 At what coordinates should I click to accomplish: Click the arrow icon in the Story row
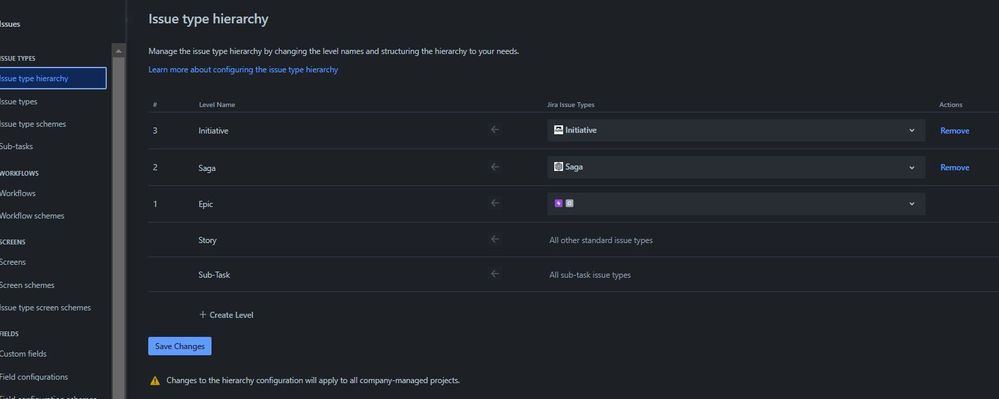point(495,240)
